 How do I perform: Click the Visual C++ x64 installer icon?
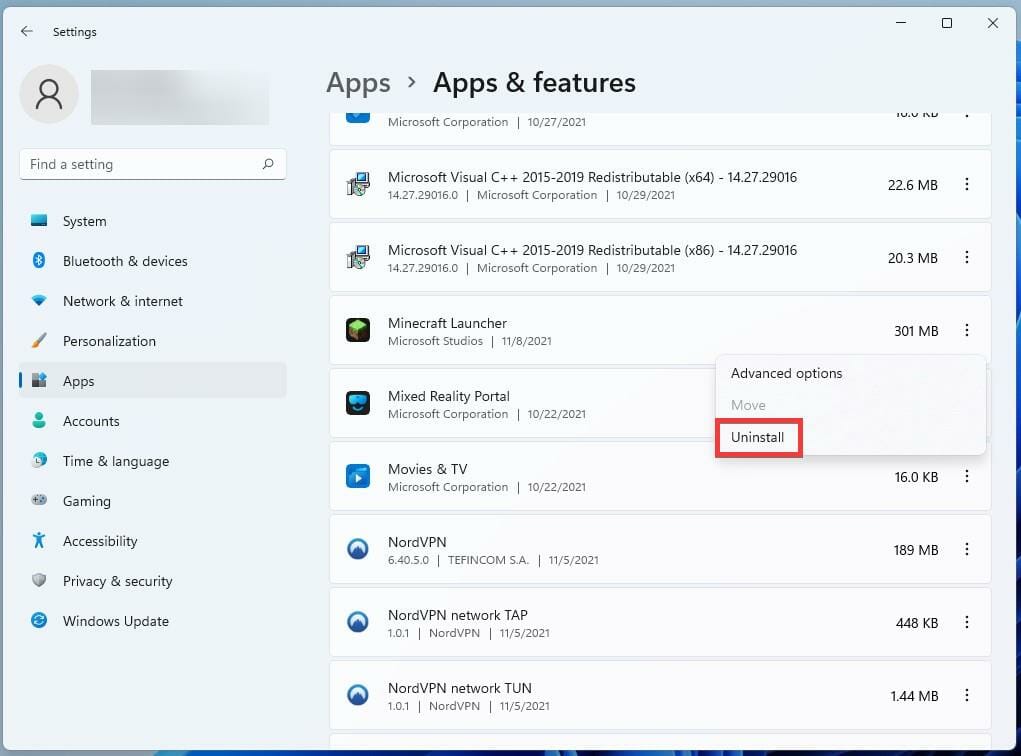(358, 184)
